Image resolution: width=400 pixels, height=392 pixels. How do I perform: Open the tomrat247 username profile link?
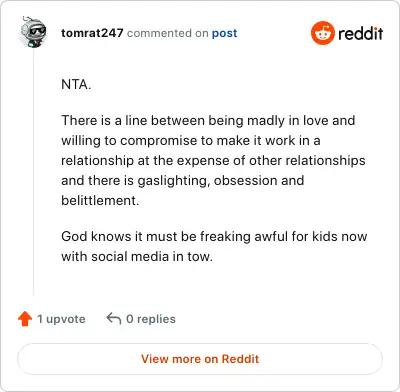(92, 33)
